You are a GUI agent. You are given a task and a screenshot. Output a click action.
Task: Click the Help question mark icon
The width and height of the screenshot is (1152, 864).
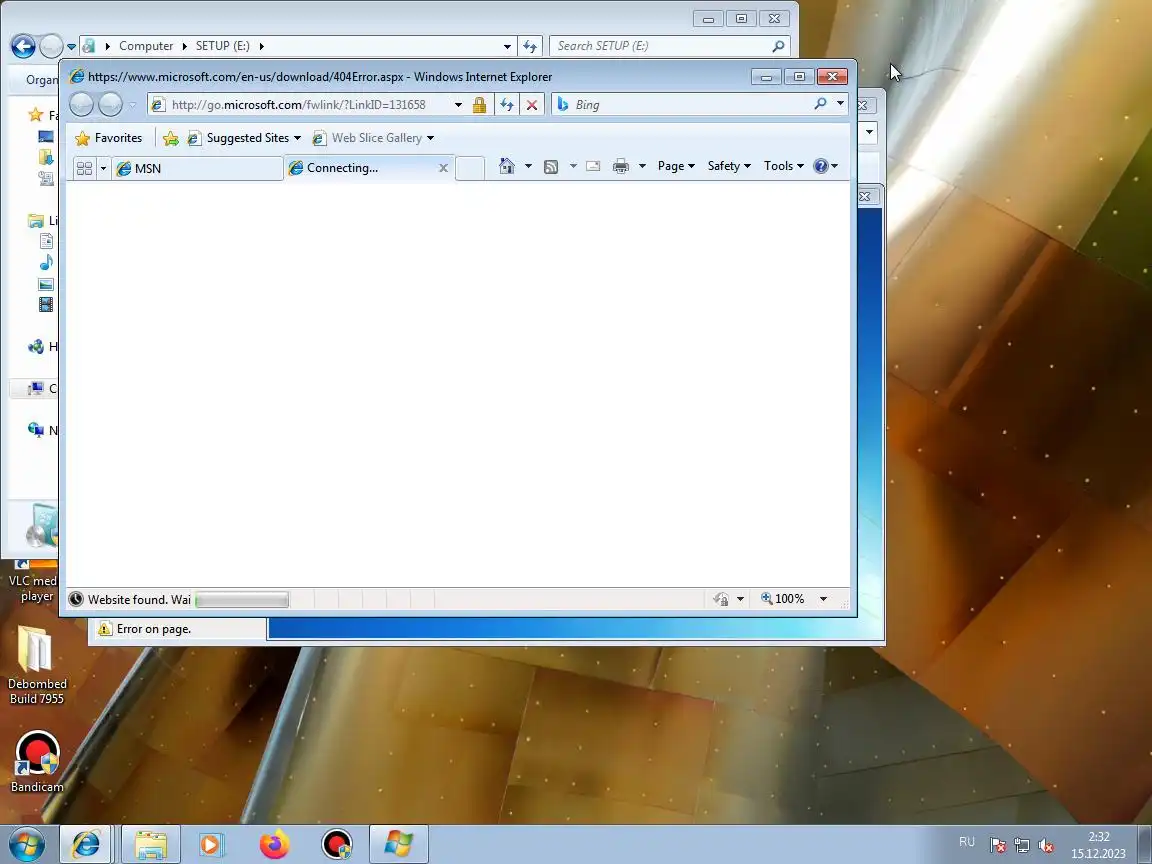821,166
